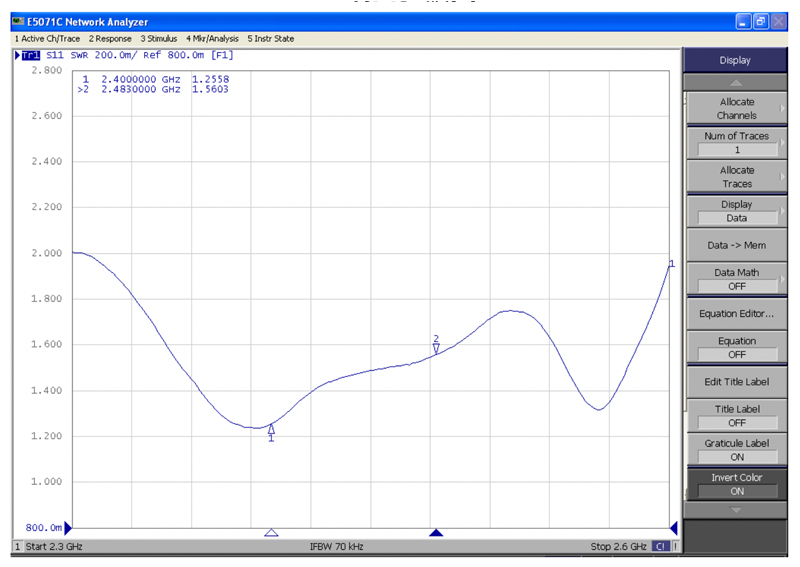Open the Num of Traces submenu
Viewport: 800px width, 567px height.
pyautogui.click(x=737, y=142)
